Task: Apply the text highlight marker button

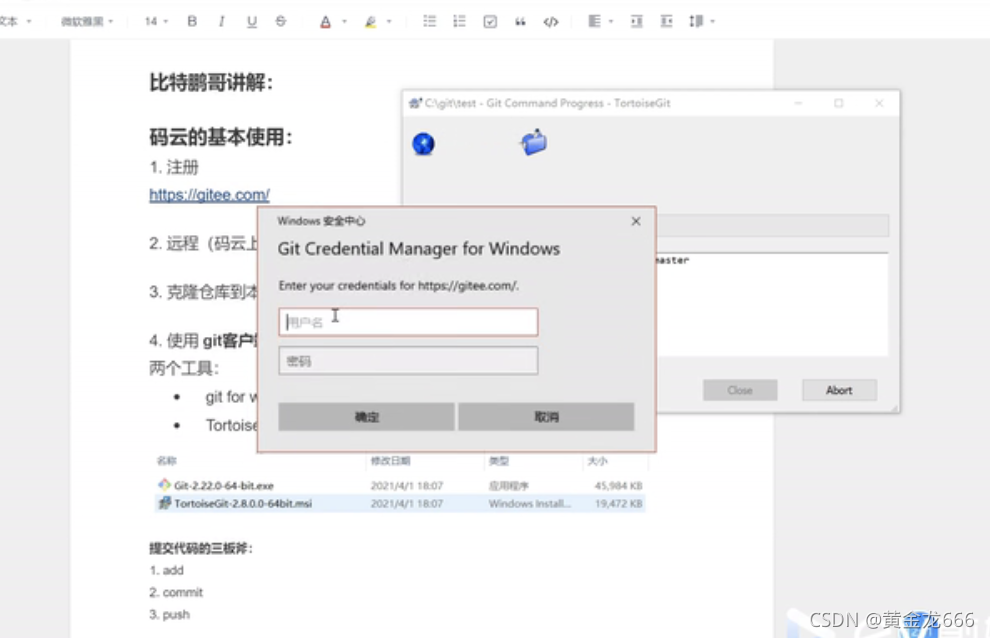Action: click(x=371, y=22)
